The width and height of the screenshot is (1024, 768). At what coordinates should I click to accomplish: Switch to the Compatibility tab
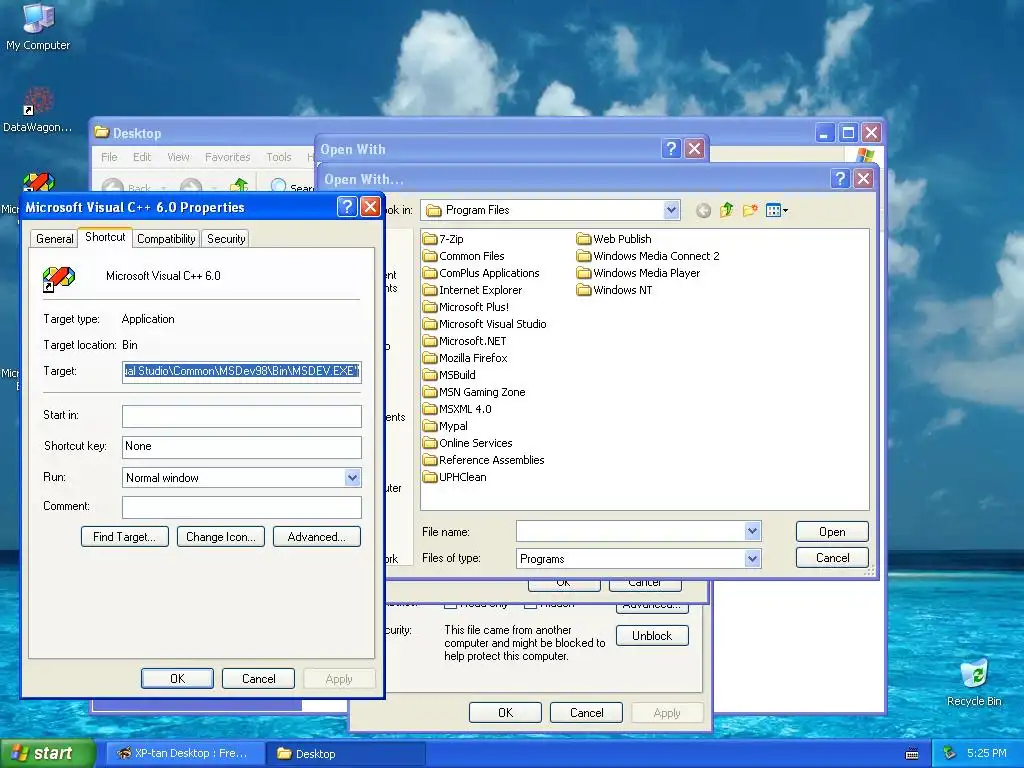(166, 239)
